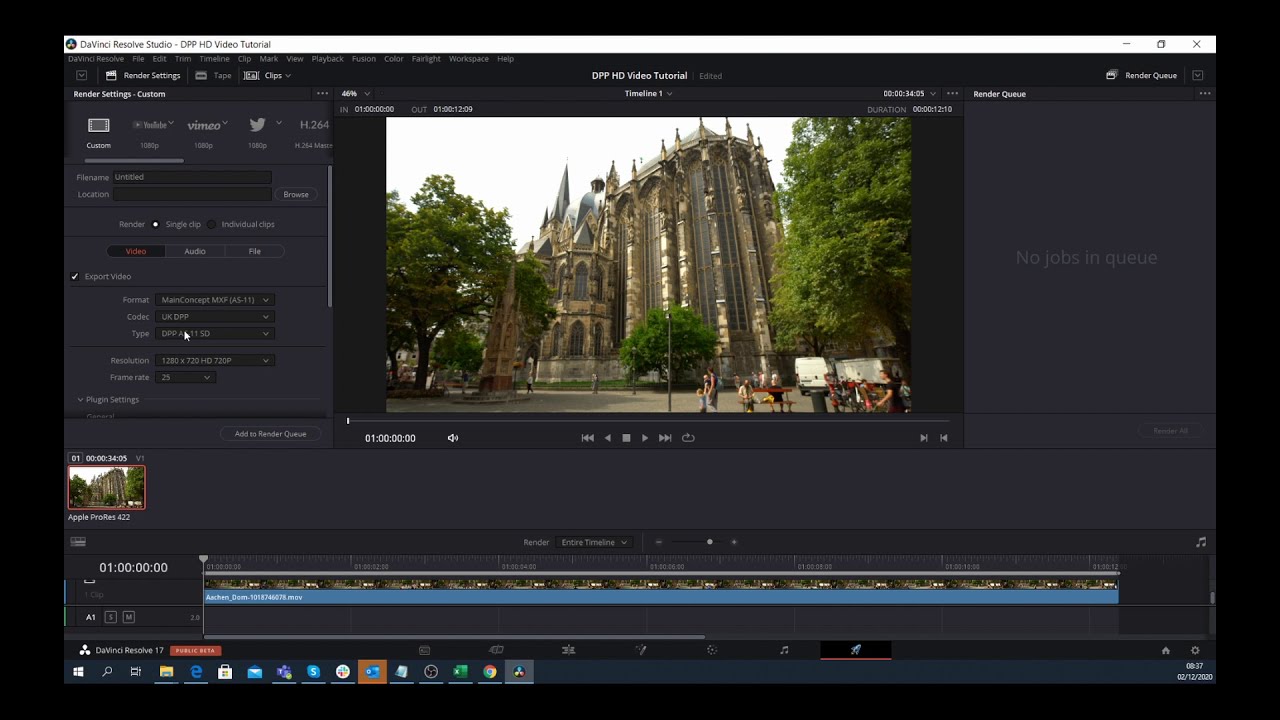Select the YouTube 1080p render preset
This screenshot has height=720, width=1280.
coord(149,125)
